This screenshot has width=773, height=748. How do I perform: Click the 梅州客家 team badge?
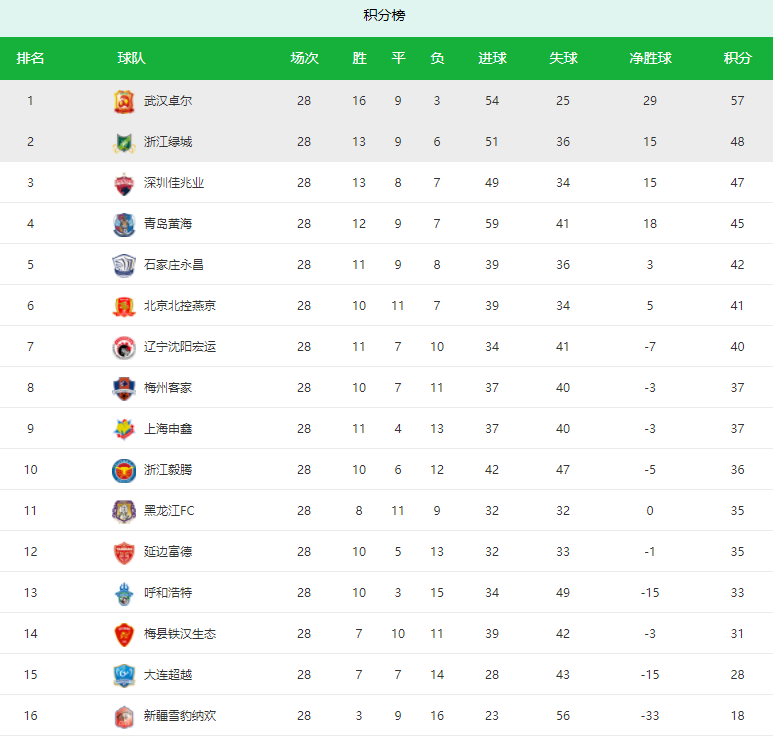point(124,388)
